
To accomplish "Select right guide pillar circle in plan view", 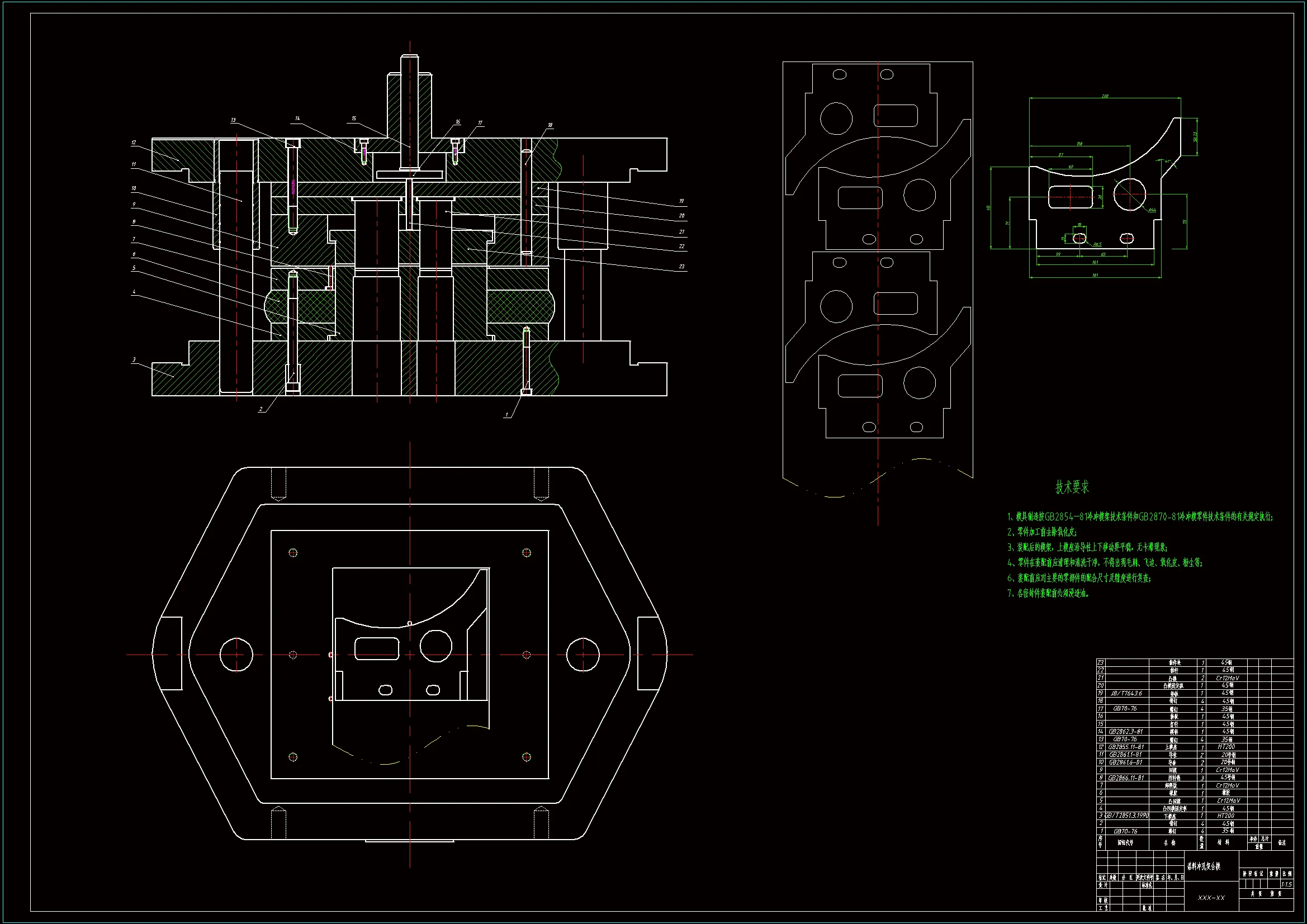I will click(x=583, y=655).
